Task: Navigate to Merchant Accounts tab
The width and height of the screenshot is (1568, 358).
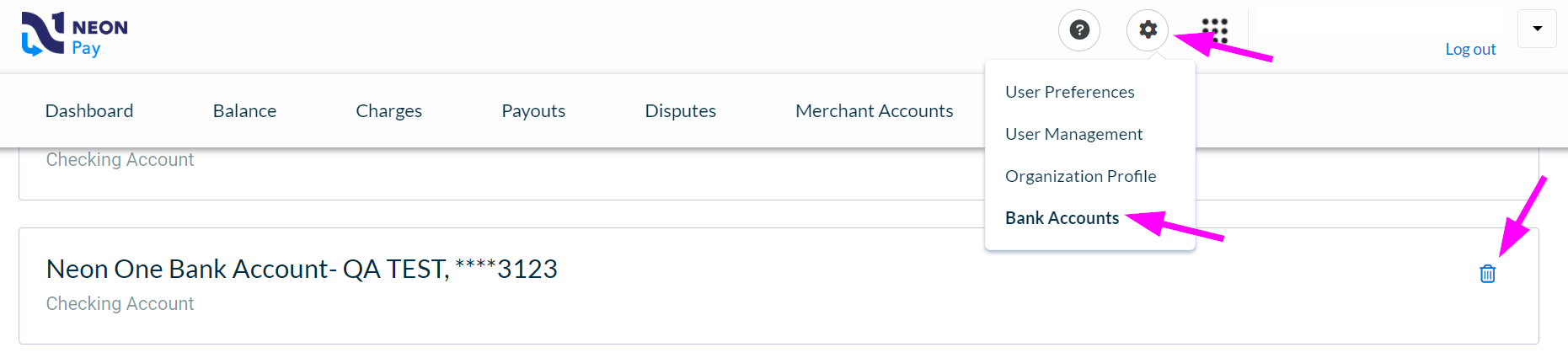Action: click(x=874, y=111)
